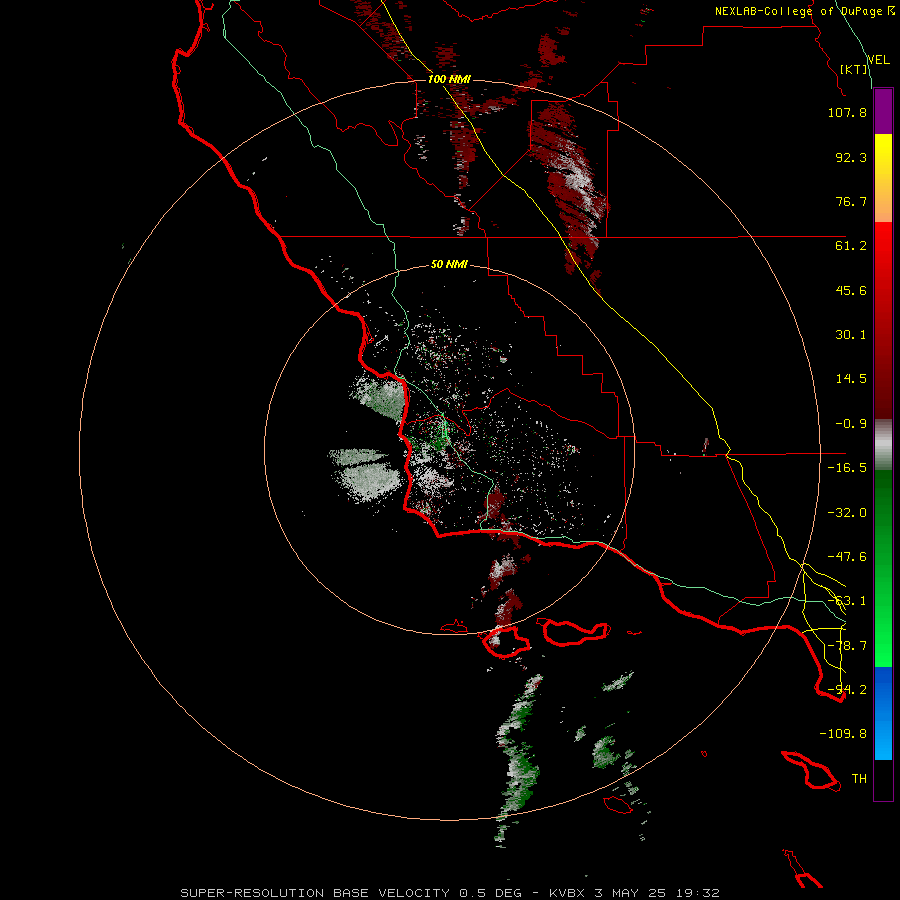Select the 100 NMI range ring label
The height and width of the screenshot is (900, 900).
[449, 79]
